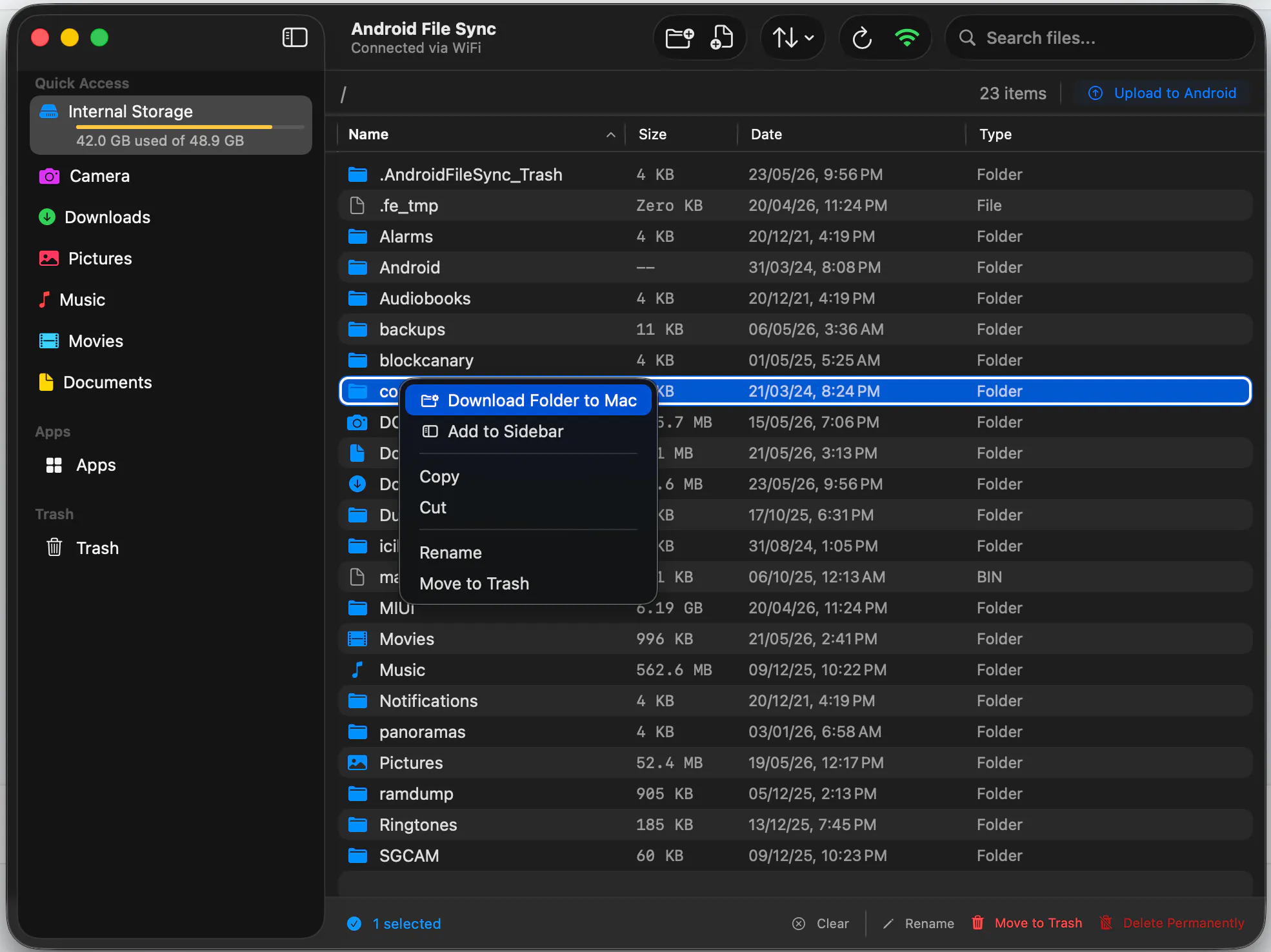
Task: Click the camera folder icon in DCIM row
Action: tap(357, 422)
